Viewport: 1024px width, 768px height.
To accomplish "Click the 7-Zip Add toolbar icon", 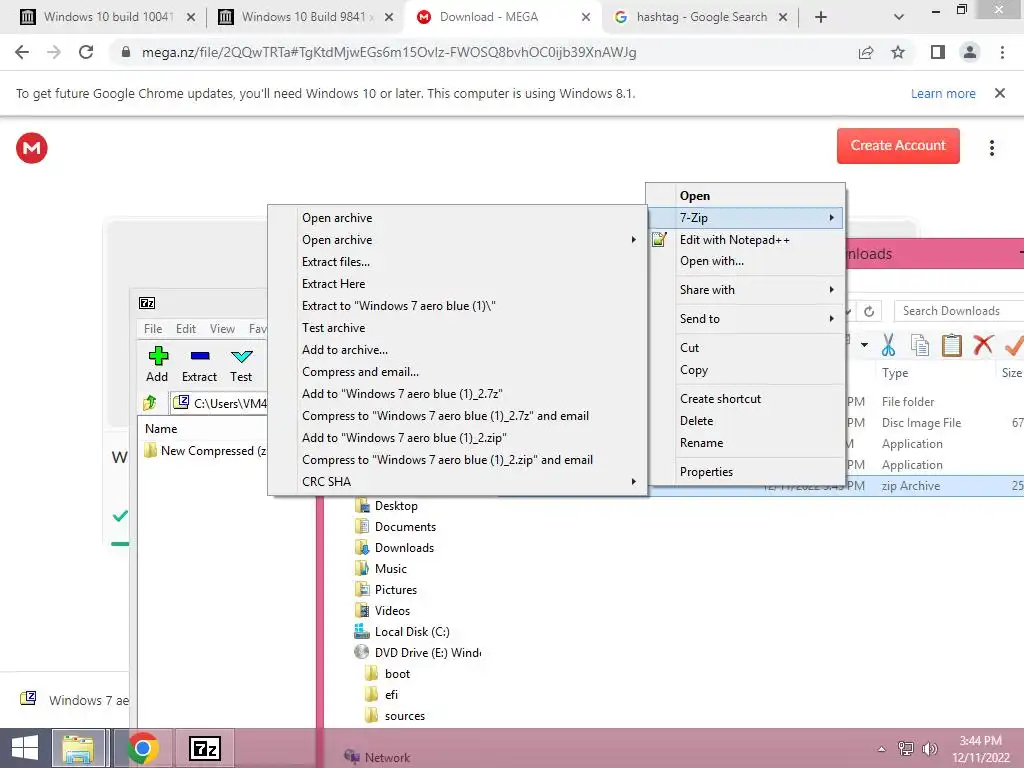I will pyautogui.click(x=158, y=356).
